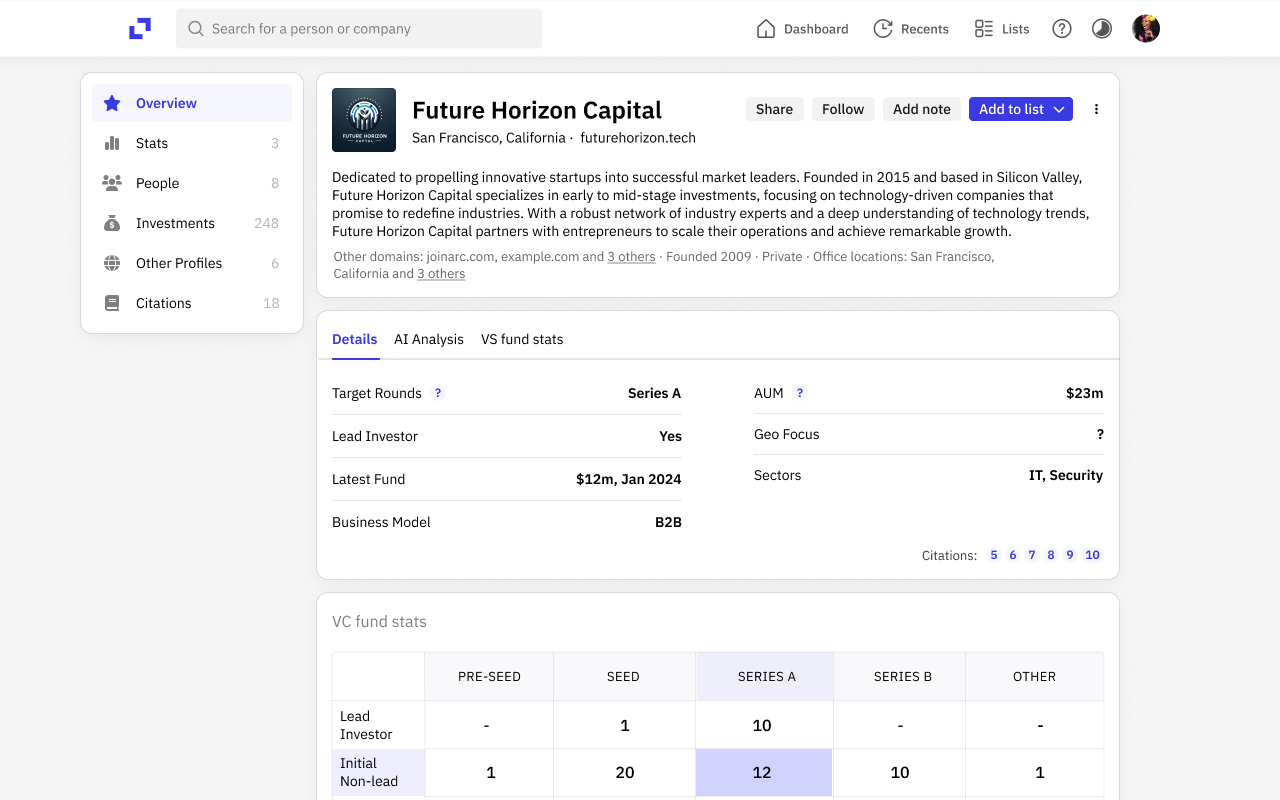Image resolution: width=1280 pixels, height=800 pixels.
Task: Switch to the AI Analysis tab
Action: click(429, 339)
